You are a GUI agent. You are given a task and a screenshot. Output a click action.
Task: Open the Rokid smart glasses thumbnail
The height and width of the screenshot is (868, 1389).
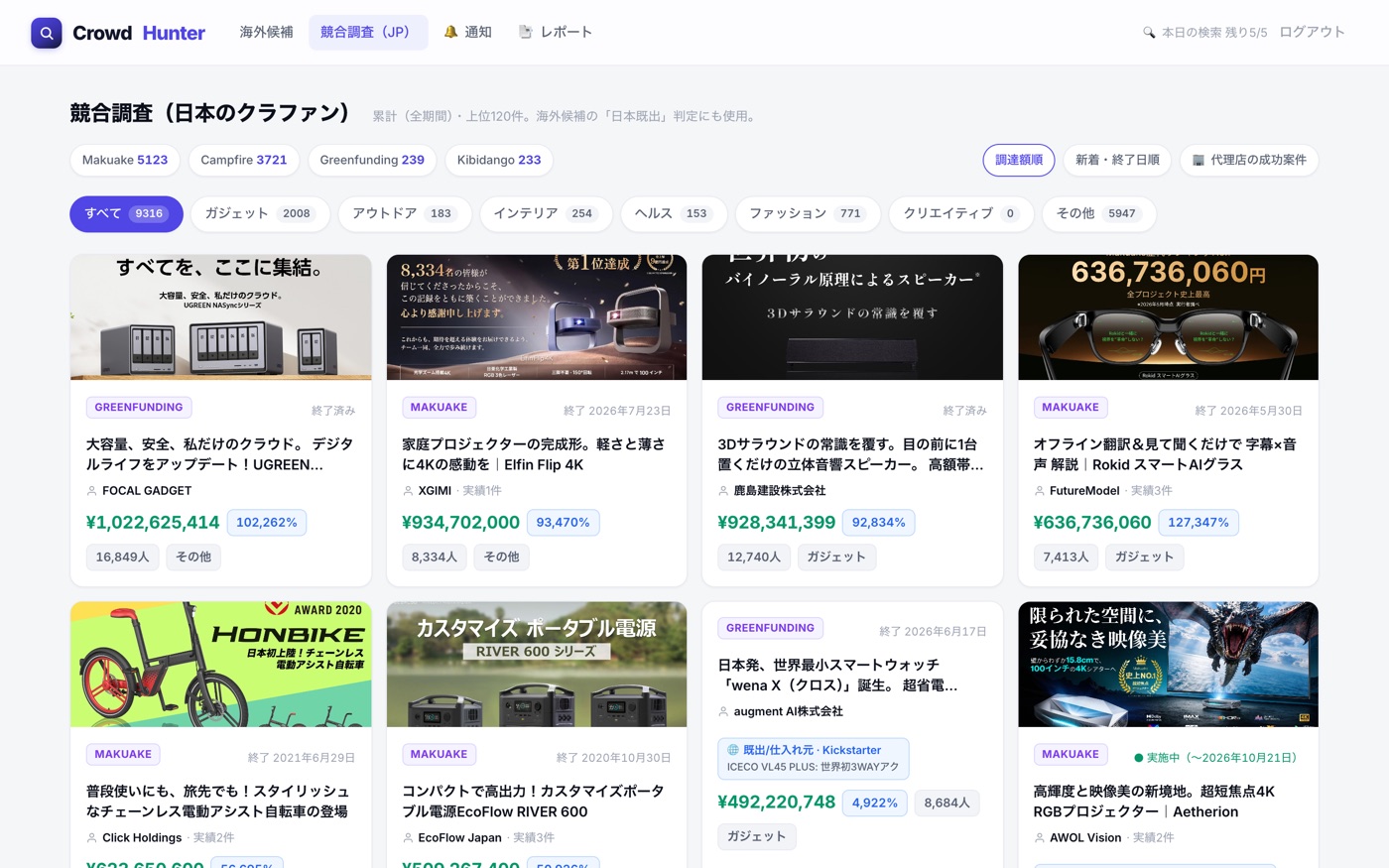pyautogui.click(x=1168, y=317)
